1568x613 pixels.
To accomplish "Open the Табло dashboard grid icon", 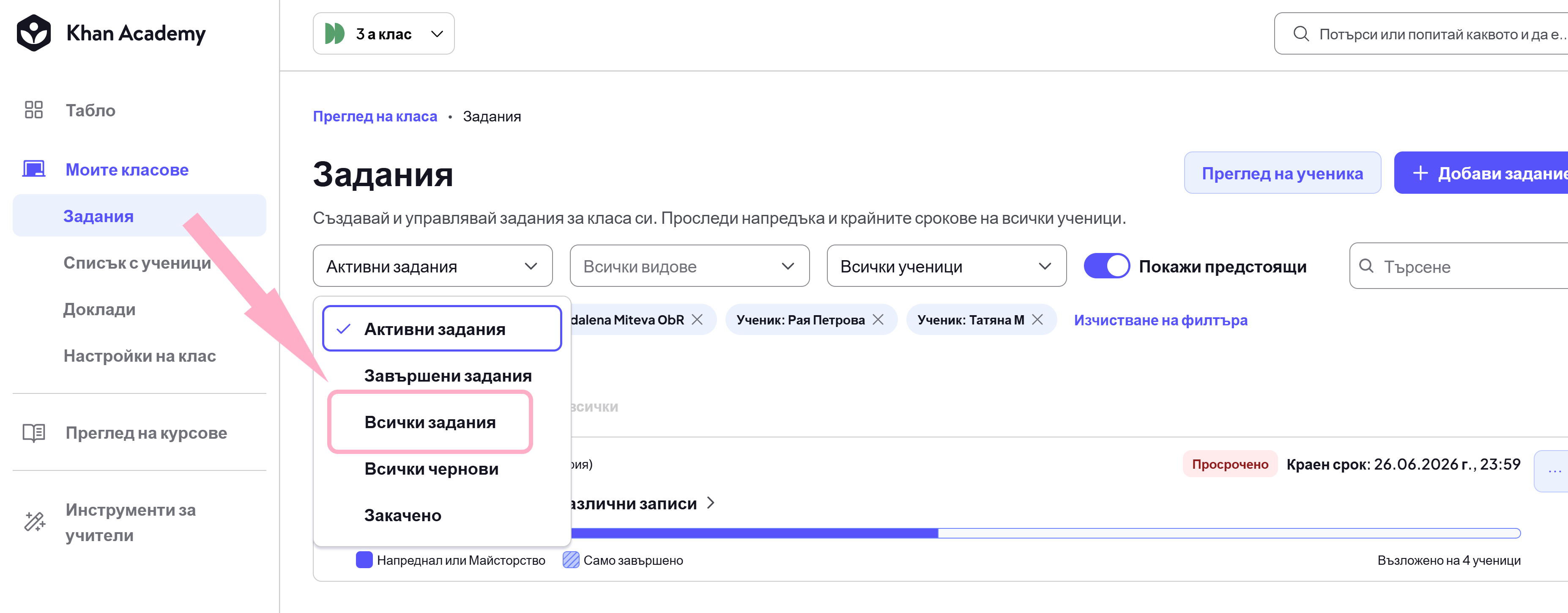I will [34, 110].
